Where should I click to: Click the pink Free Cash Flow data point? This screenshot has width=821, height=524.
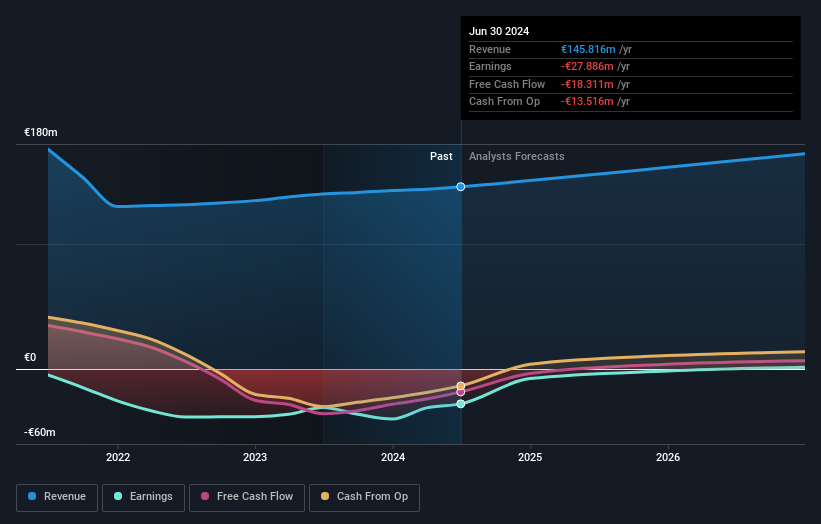tap(461, 392)
